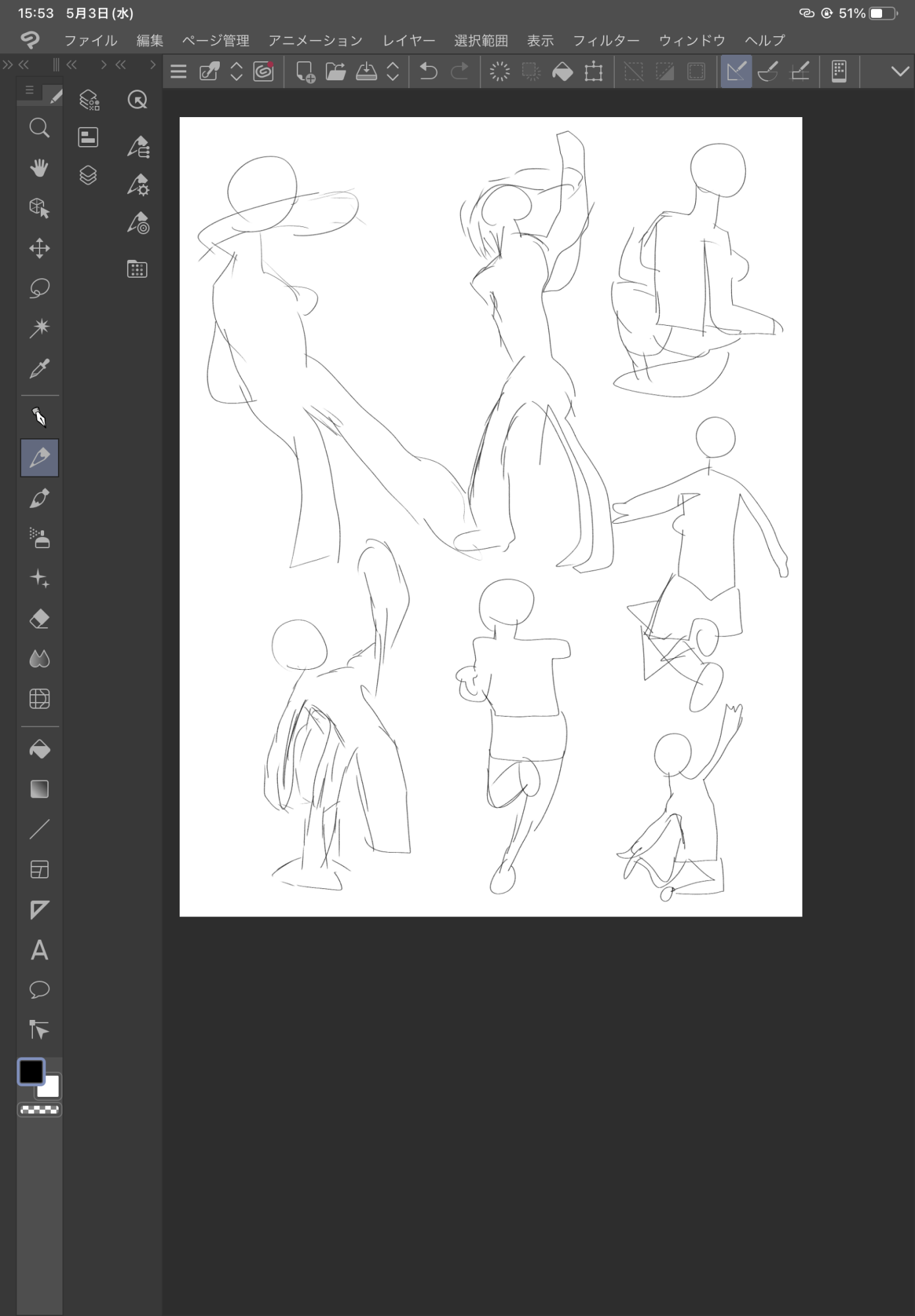Select the Eraser tool

(x=39, y=619)
